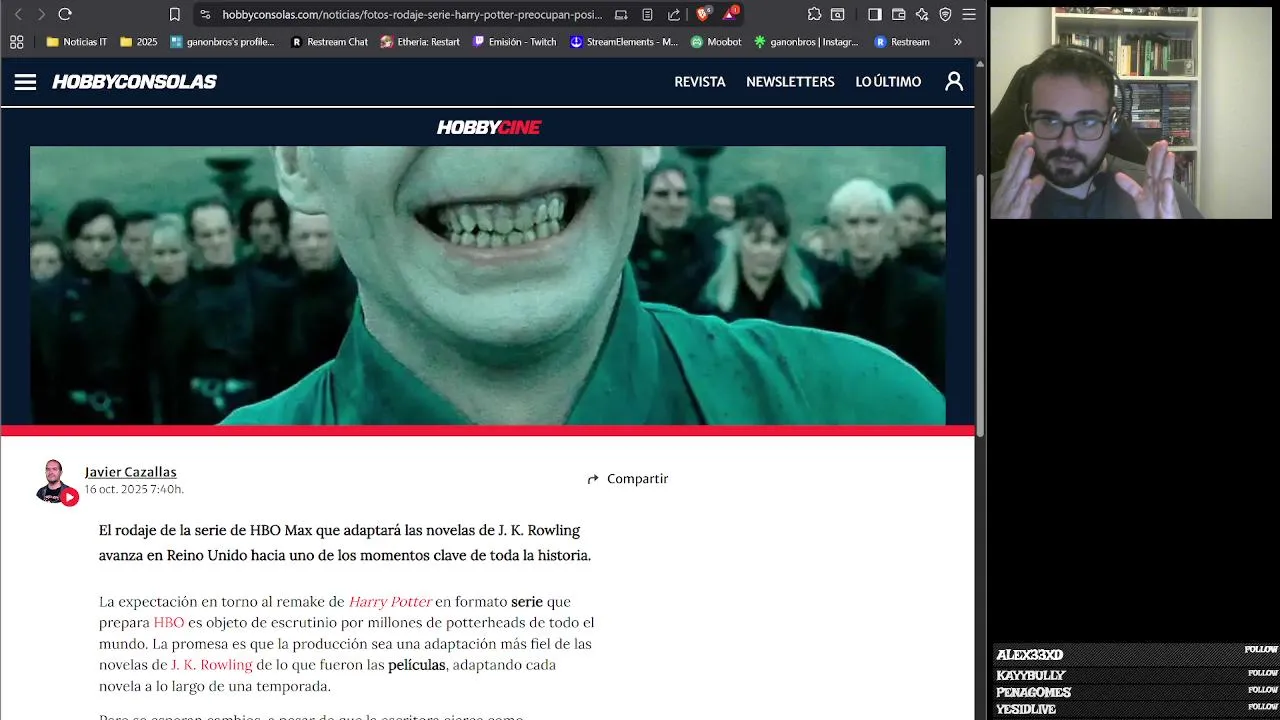Click the browser forward arrow
The width and height of the screenshot is (1280, 720).
(x=41, y=14)
